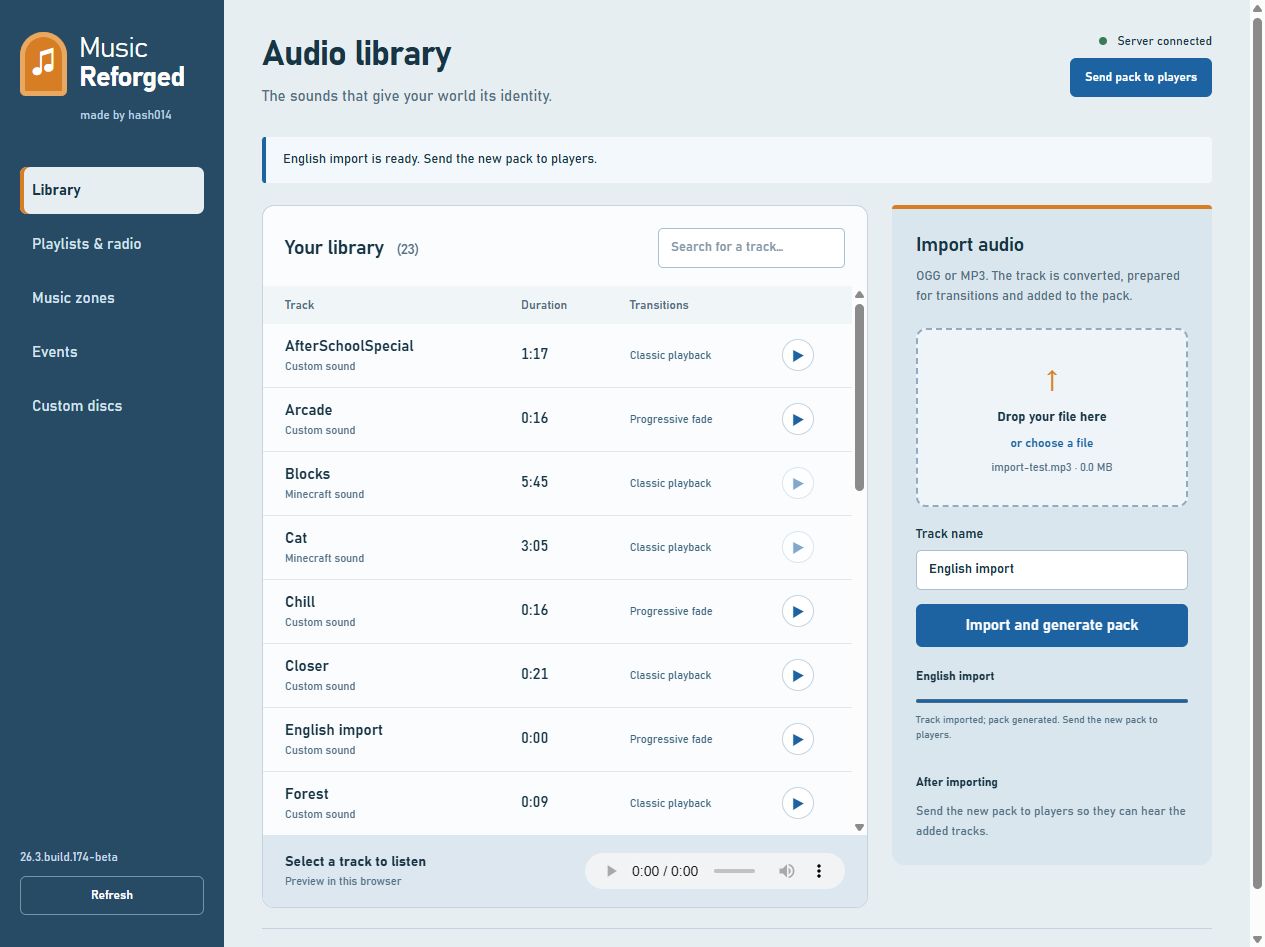Image resolution: width=1265 pixels, height=947 pixels.
Task: Play the Cat track preview
Action: (x=797, y=547)
